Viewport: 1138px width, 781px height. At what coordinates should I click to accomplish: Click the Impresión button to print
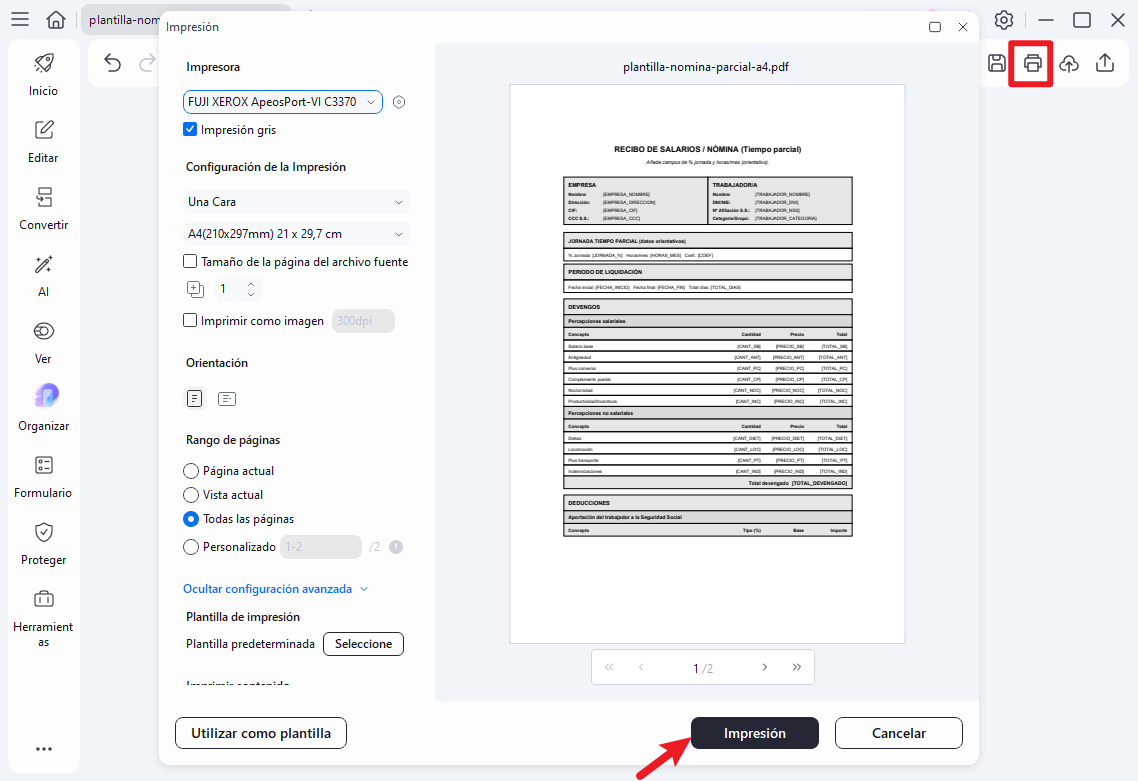pos(754,732)
